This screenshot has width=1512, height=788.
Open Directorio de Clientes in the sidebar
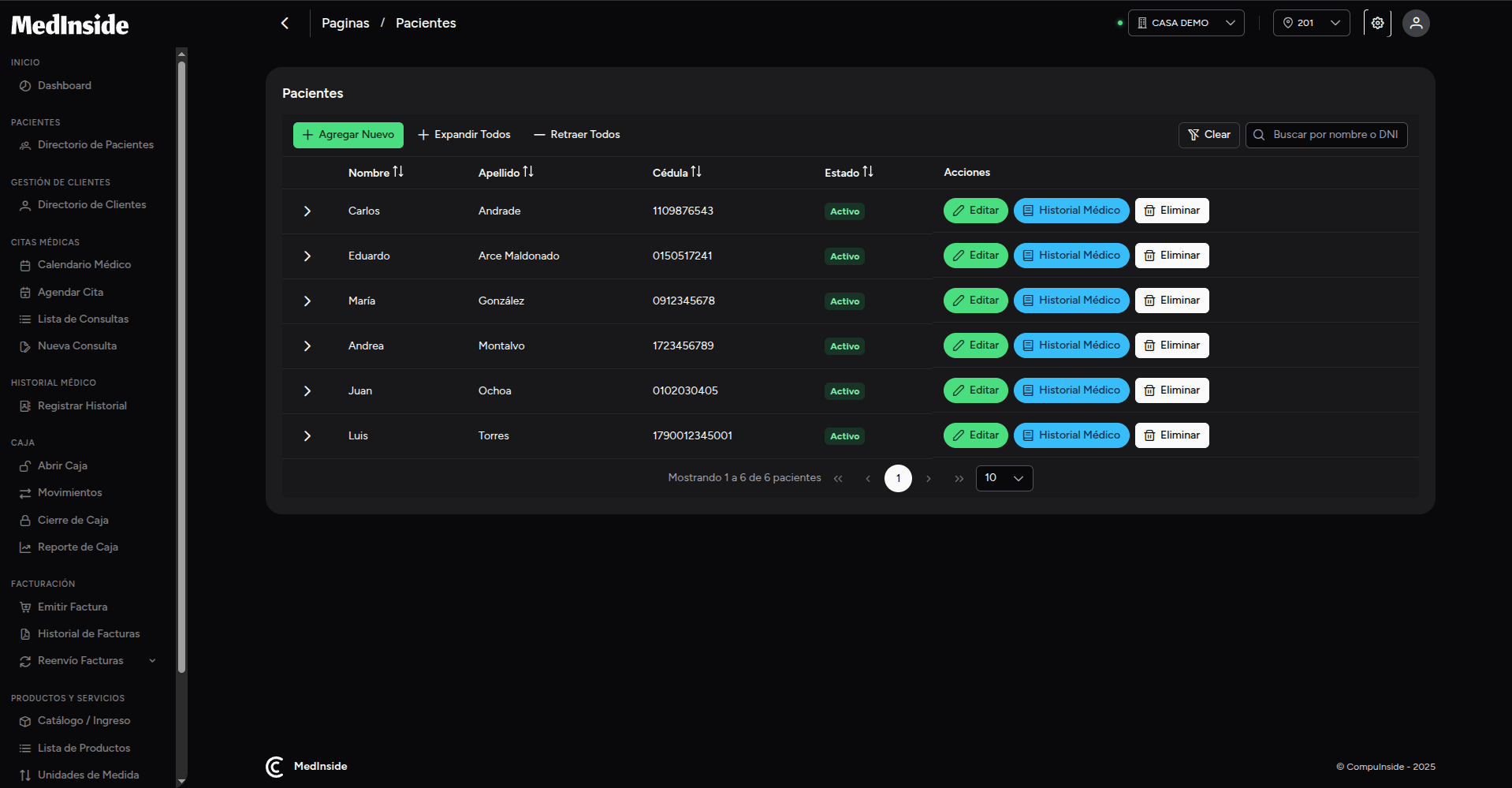click(91, 204)
